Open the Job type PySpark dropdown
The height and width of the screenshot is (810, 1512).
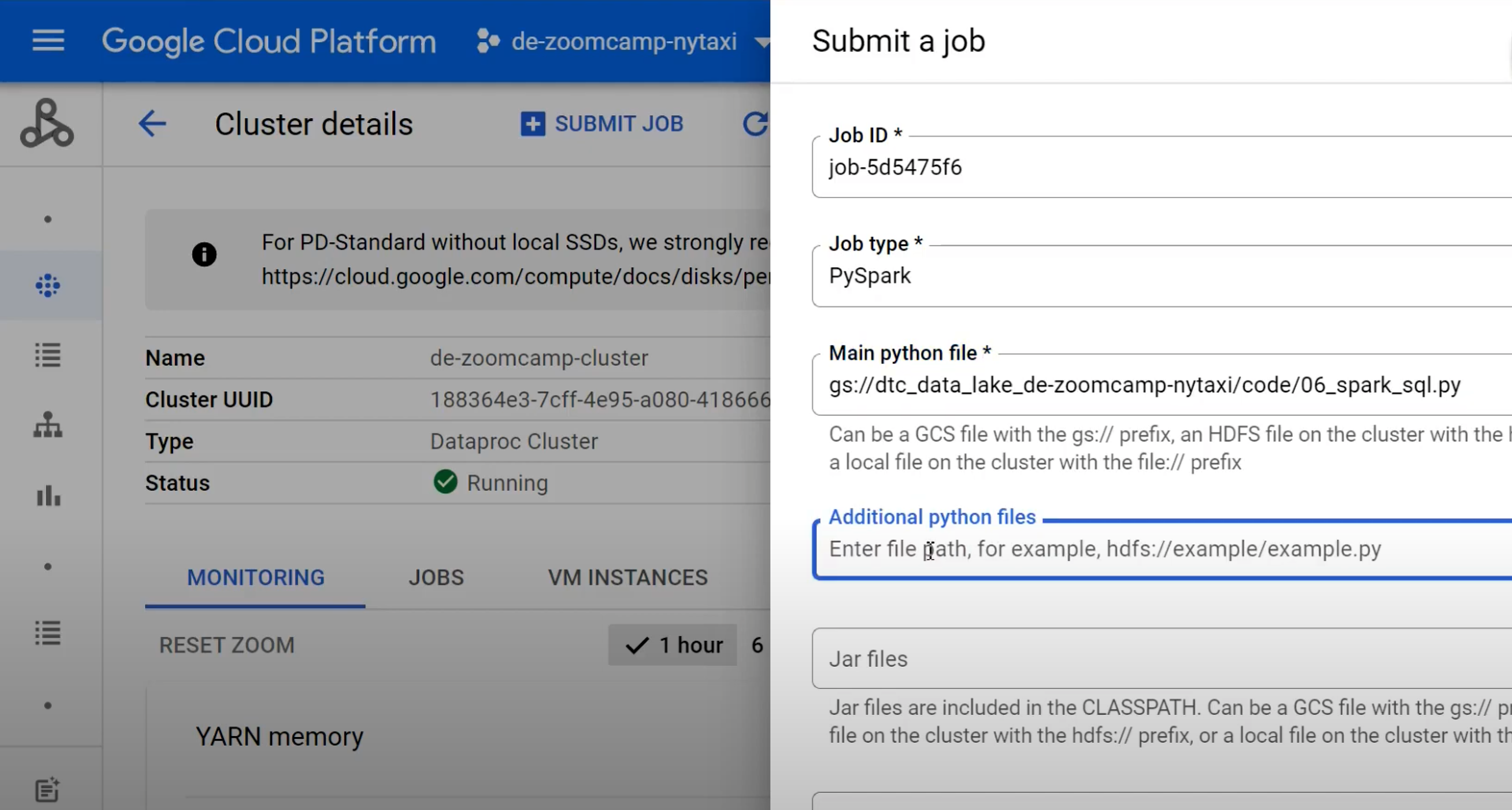[x=1162, y=276]
